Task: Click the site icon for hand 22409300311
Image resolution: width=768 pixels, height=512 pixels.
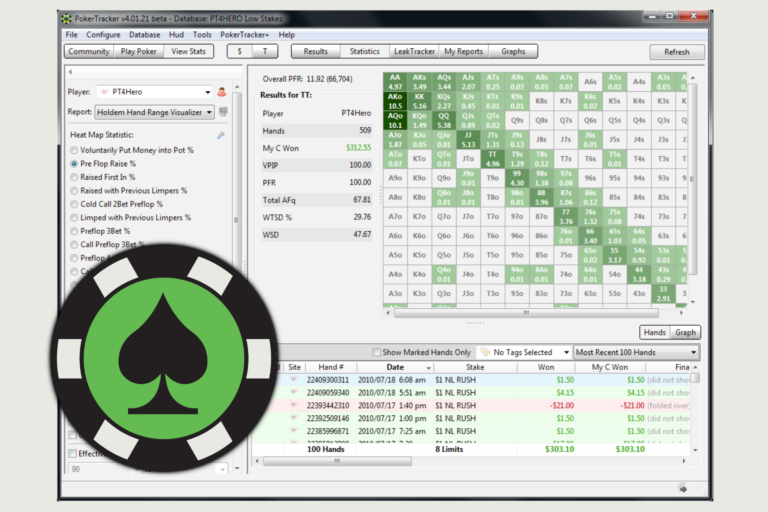Action: coord(294,379)
